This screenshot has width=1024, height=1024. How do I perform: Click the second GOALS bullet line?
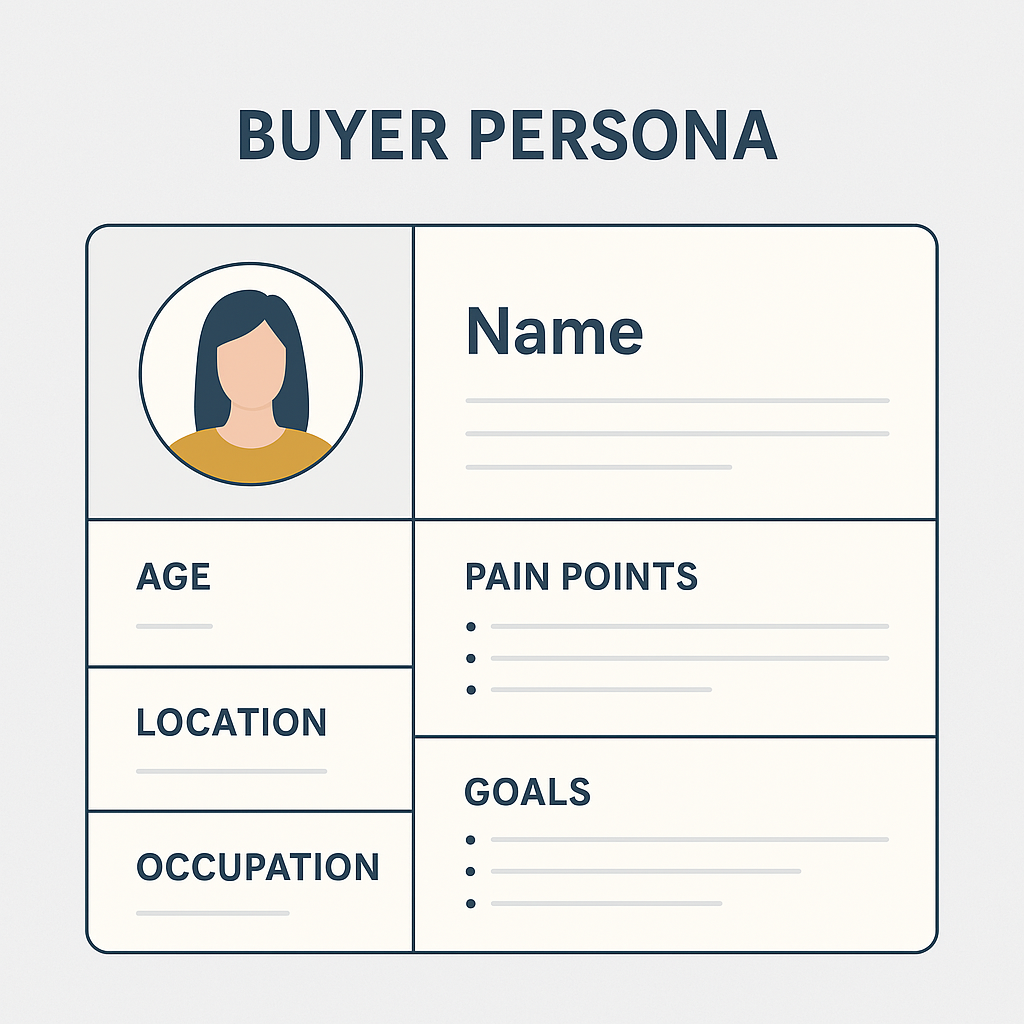[x=646, y=871]
